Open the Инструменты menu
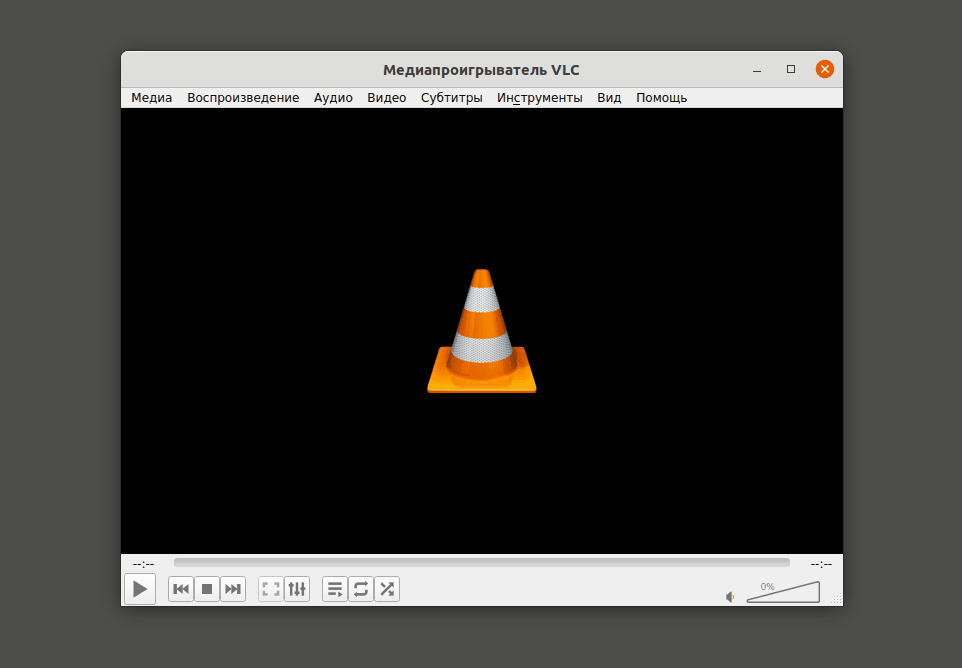This screenshot has width=962, height=668. [x=540, y=98]
